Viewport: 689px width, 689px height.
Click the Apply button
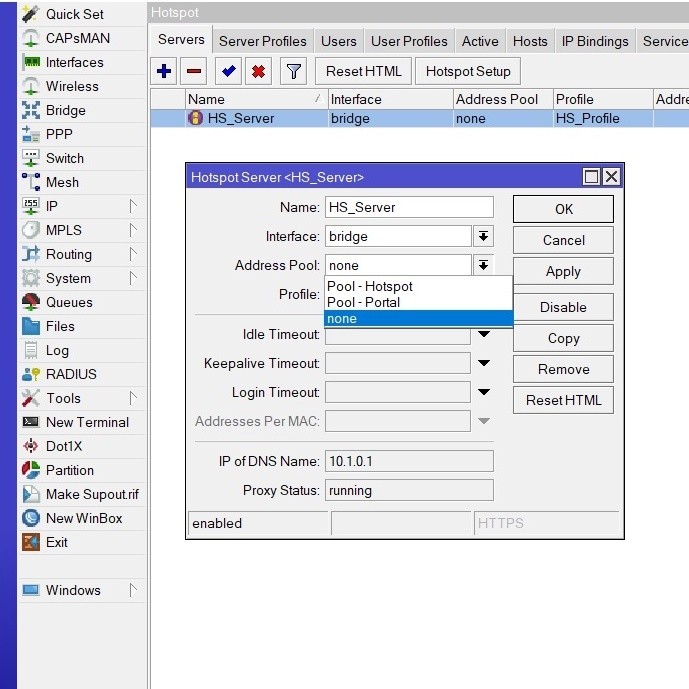click(563, 272)
